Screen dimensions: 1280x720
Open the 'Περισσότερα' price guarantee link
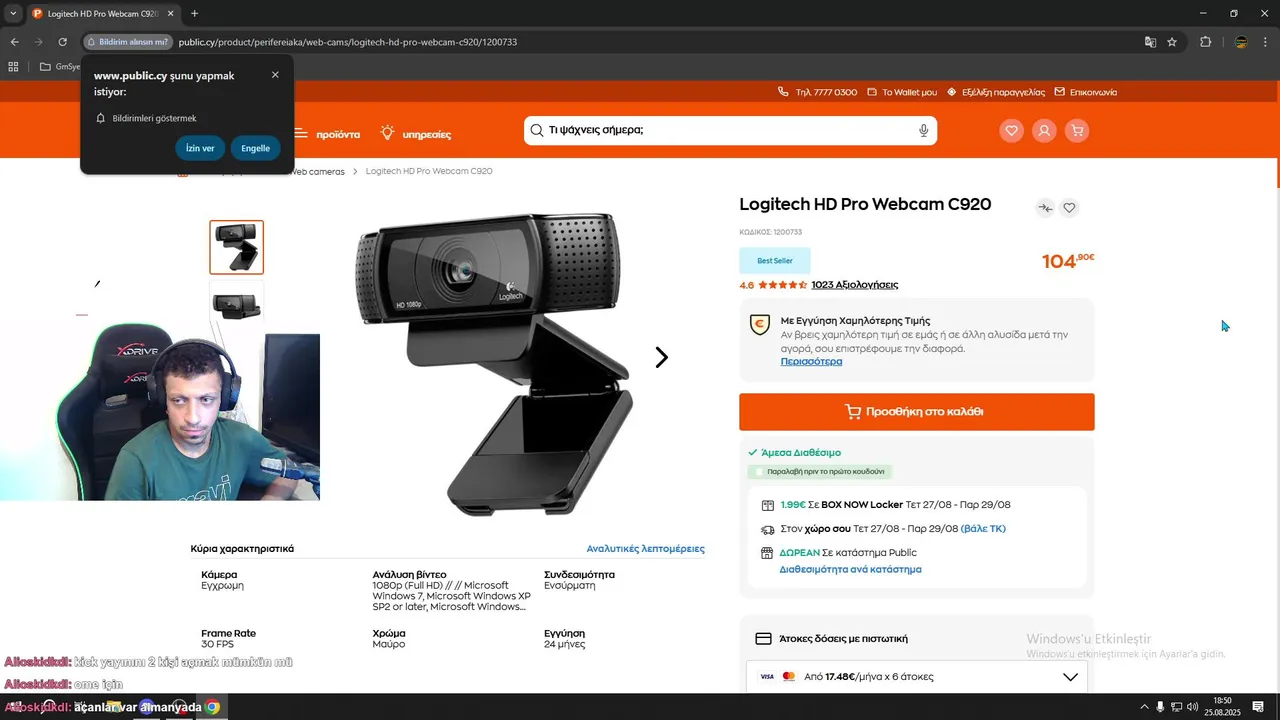pyautogui.click(x=811, y=362)
